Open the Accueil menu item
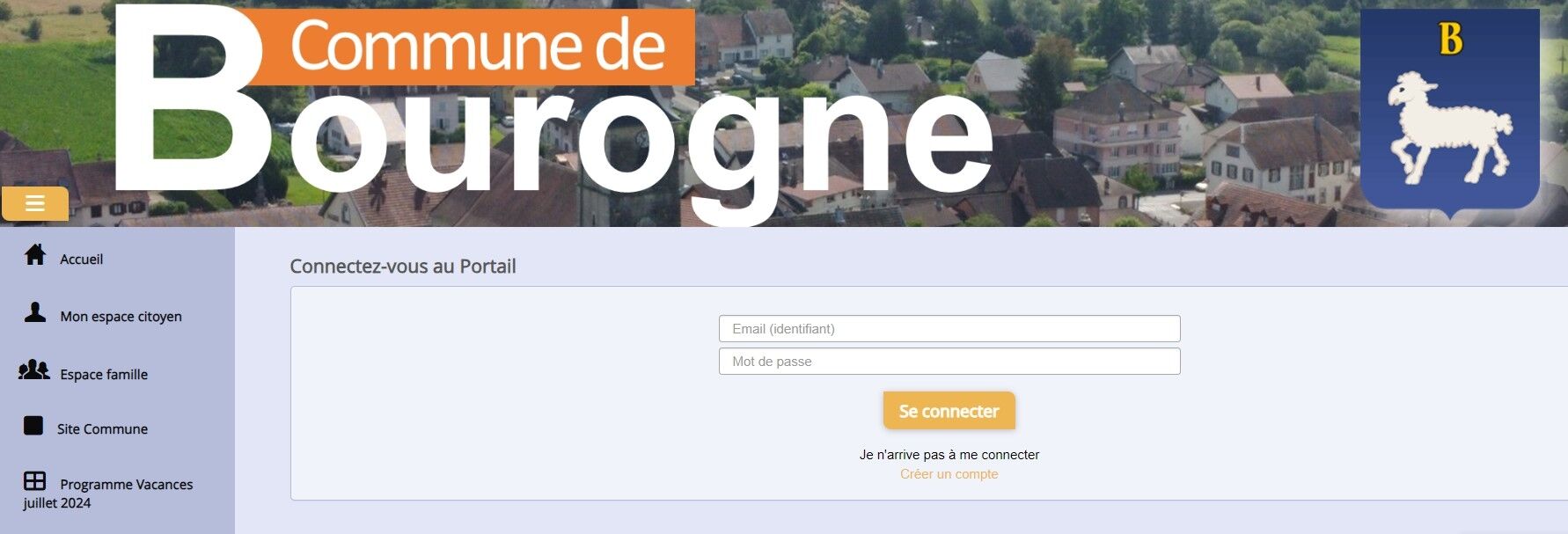 82,260
